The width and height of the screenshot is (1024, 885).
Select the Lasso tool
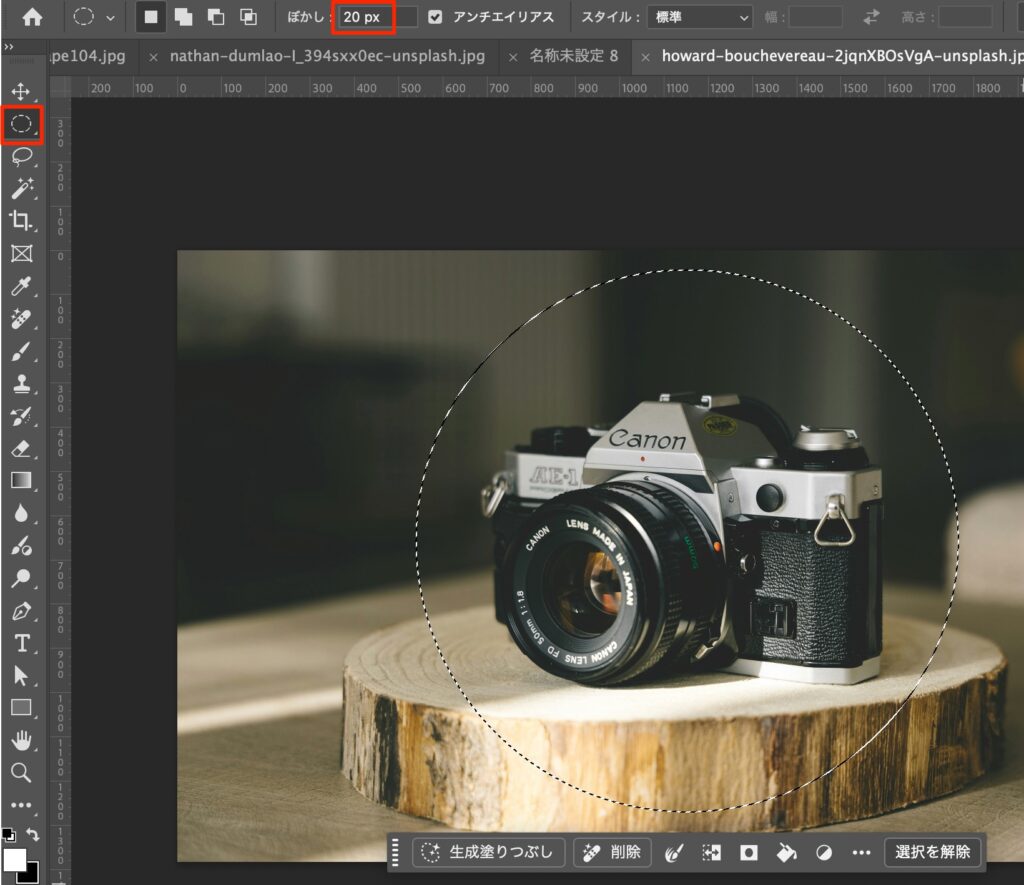[22, 157]
